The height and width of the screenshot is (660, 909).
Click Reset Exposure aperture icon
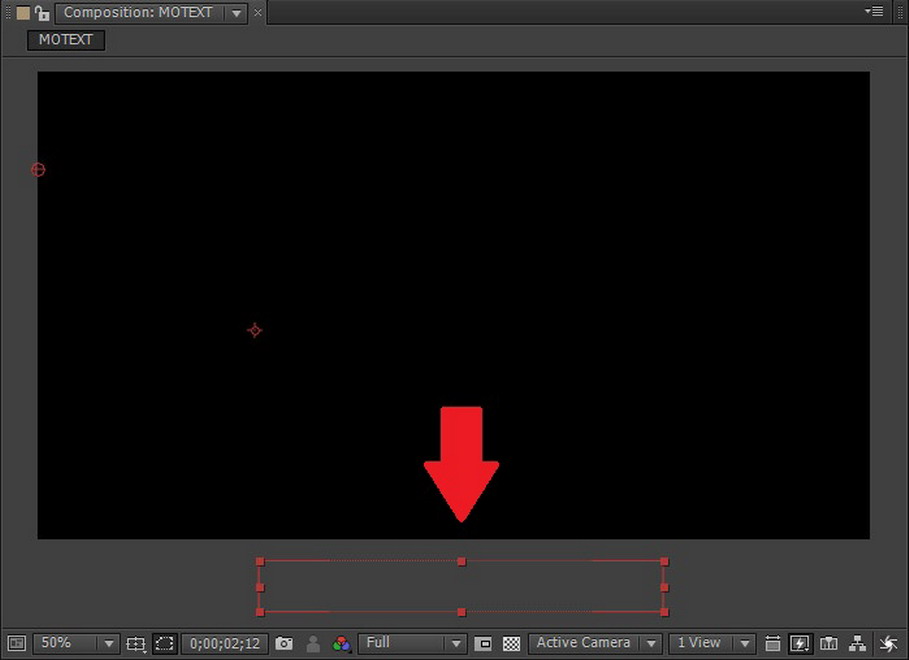pos(888,644)
